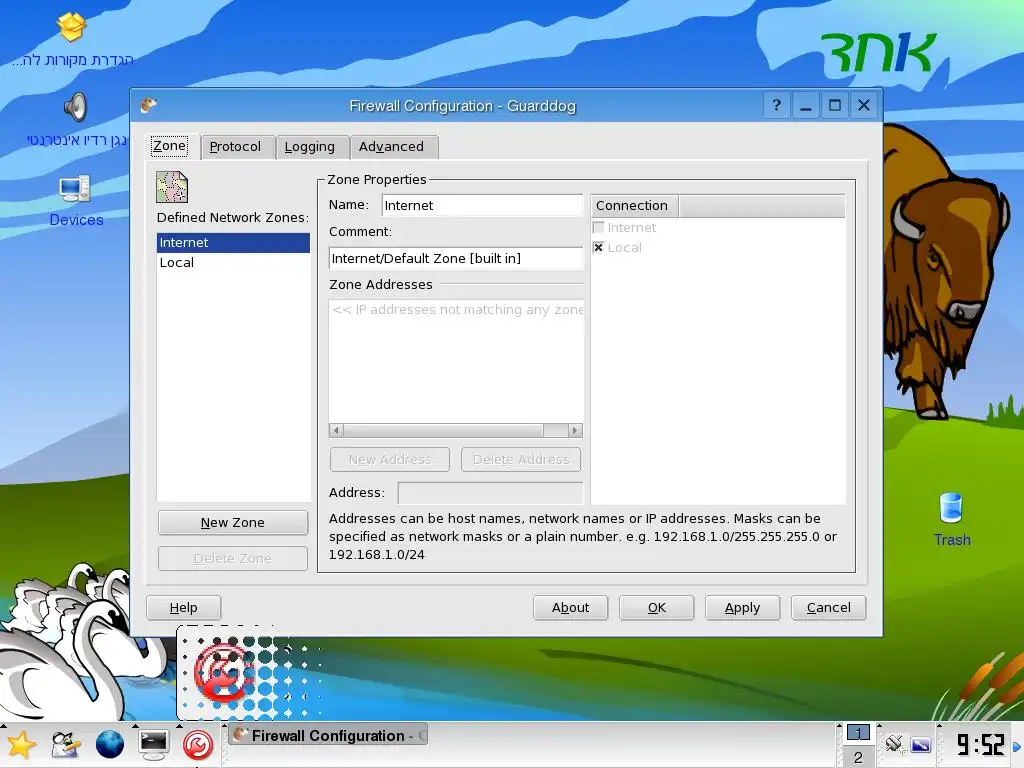Screen dimensions: 1024x768
Task: Click the Guarddog dog icon in title bar
Action: 149,105
